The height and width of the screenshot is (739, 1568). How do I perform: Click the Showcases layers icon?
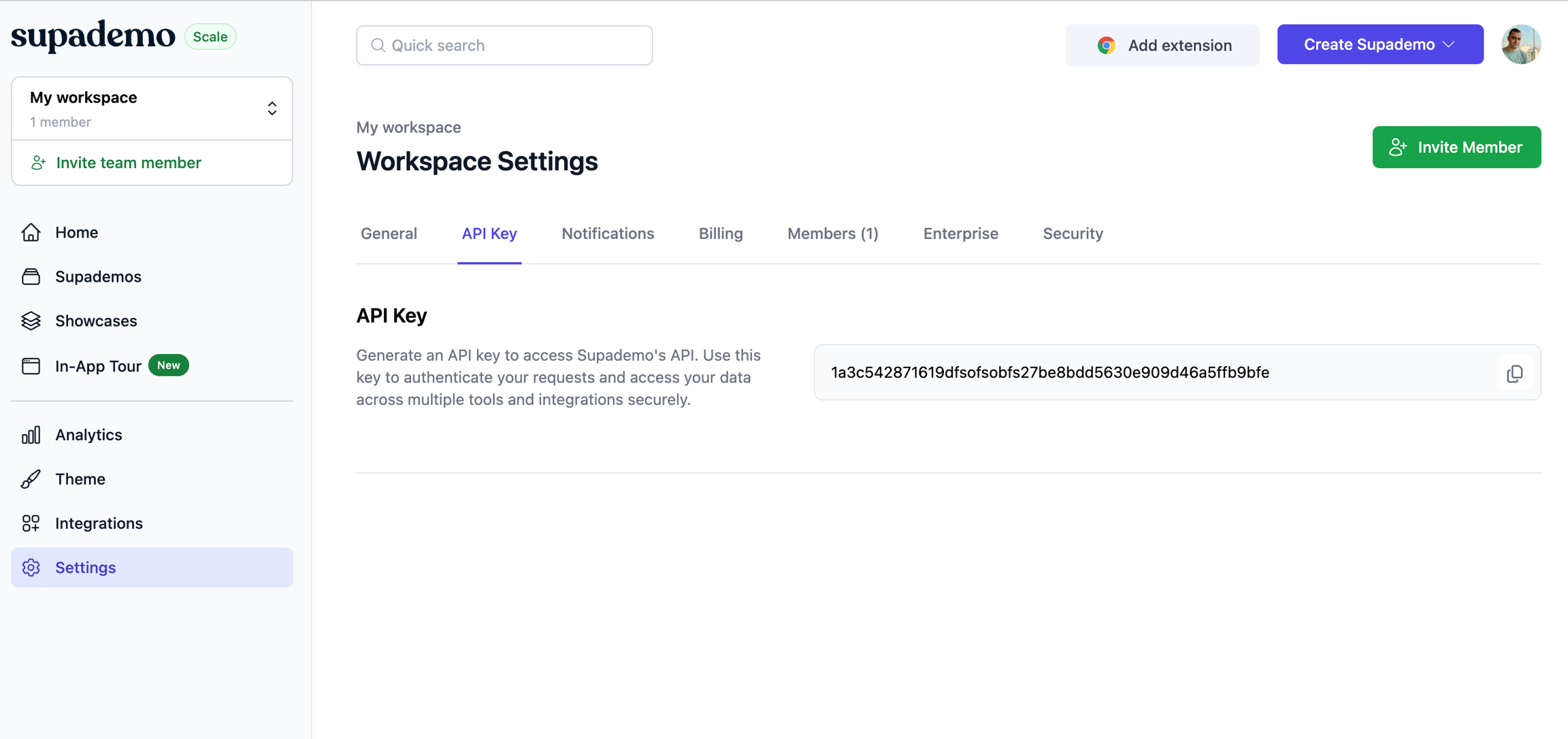[x=31, y=321]
